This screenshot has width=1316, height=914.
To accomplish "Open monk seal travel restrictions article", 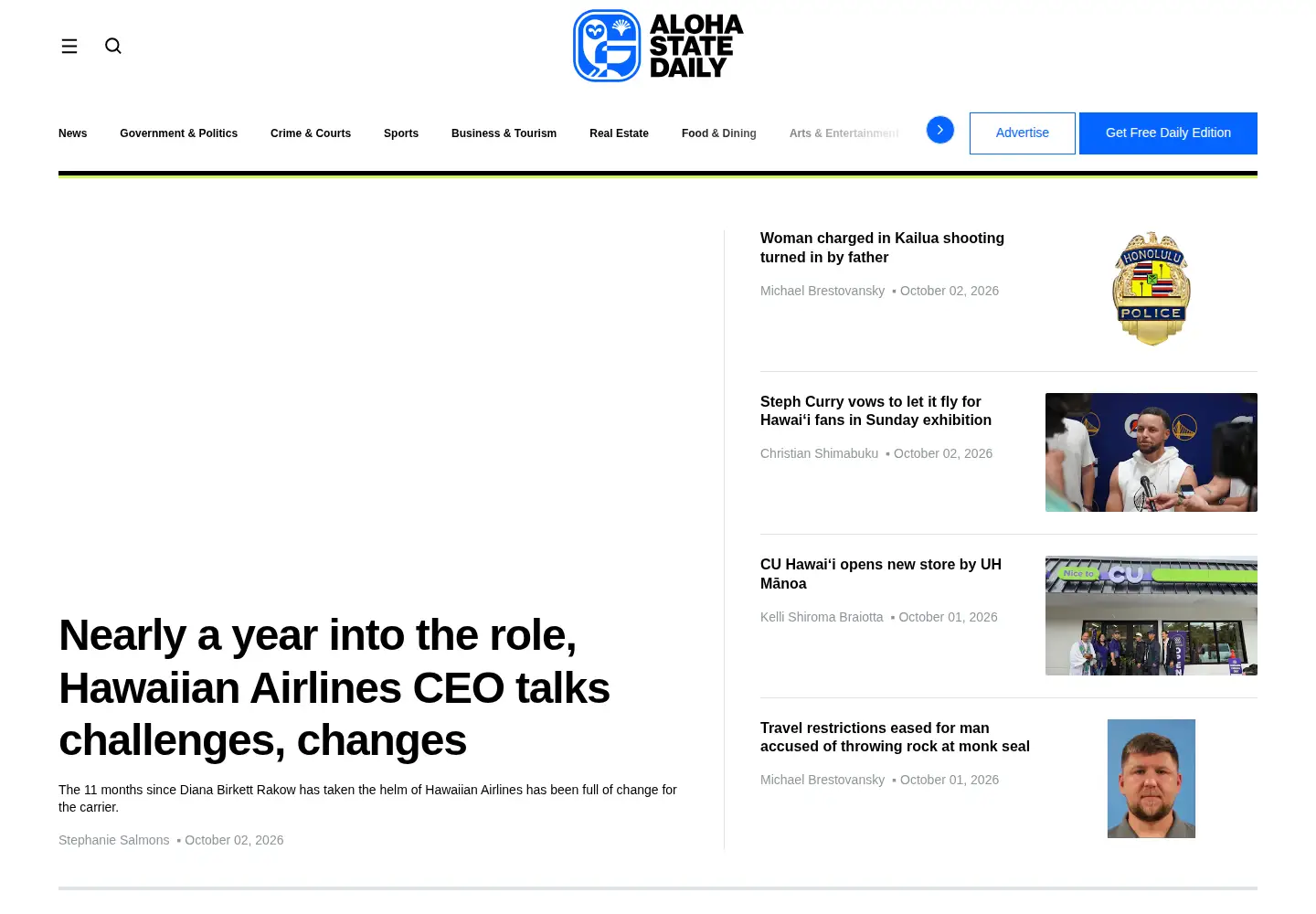I will pos(895,737).
